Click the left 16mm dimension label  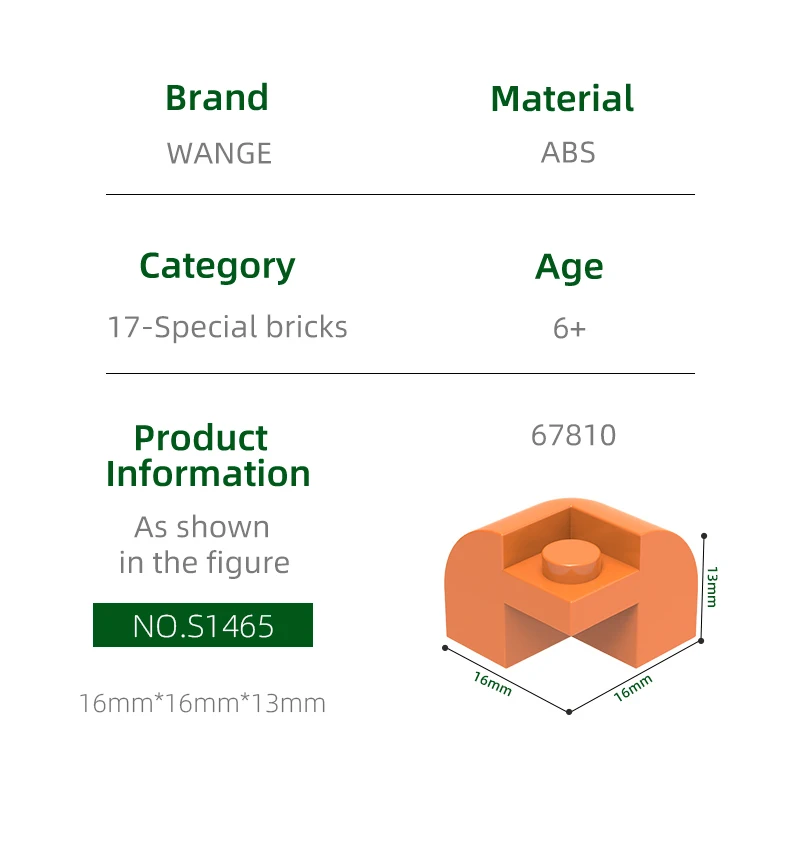click(x=492, y=683)
